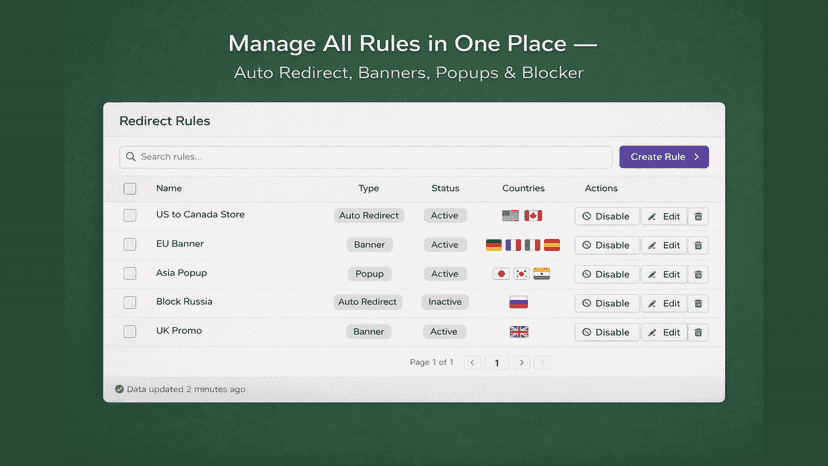
Task: Edit the Asia Popup rule
Action: click(664, 274)
